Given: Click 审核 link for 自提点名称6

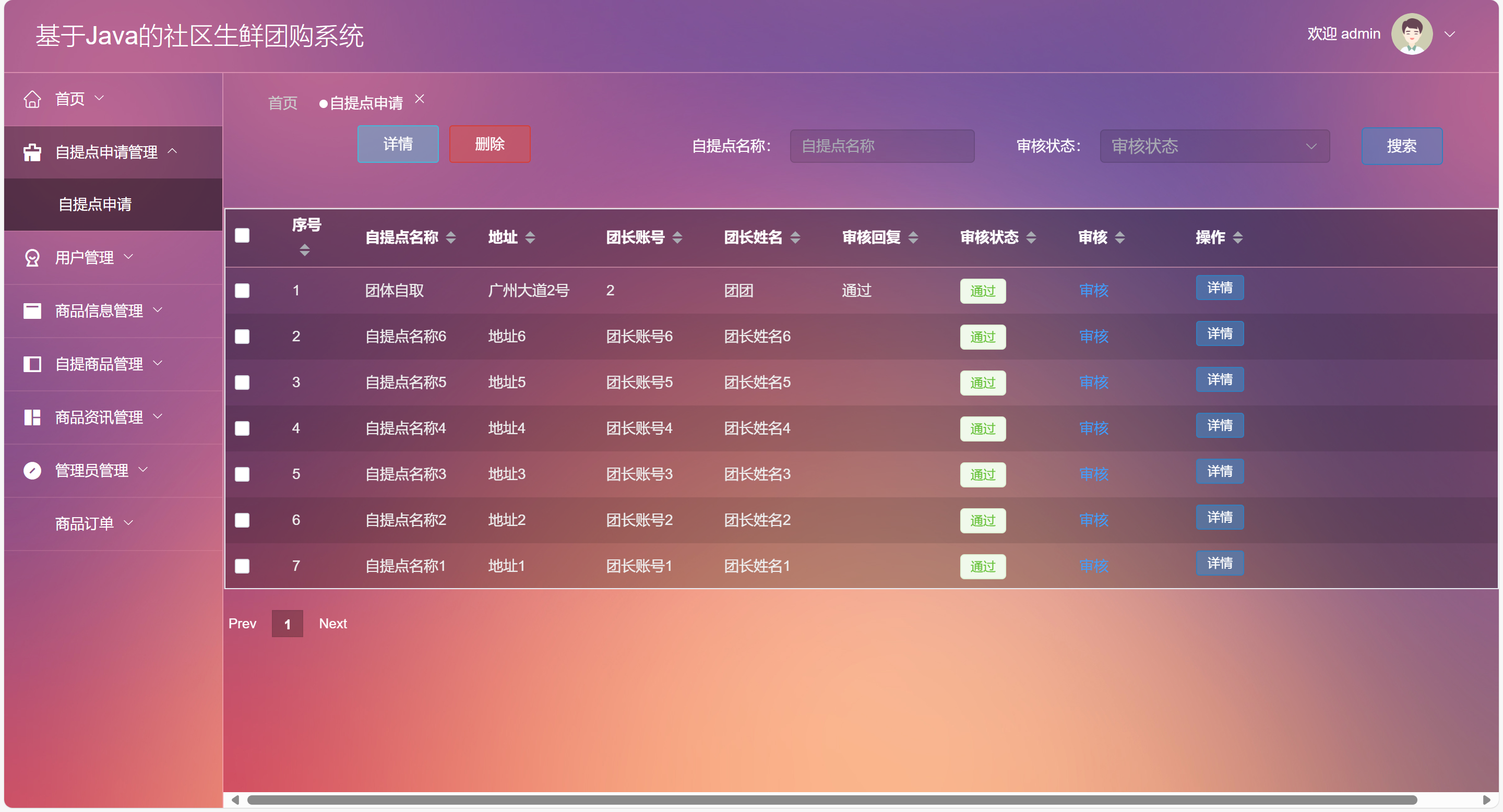Looking at the screenshot, I should 1093,337.
